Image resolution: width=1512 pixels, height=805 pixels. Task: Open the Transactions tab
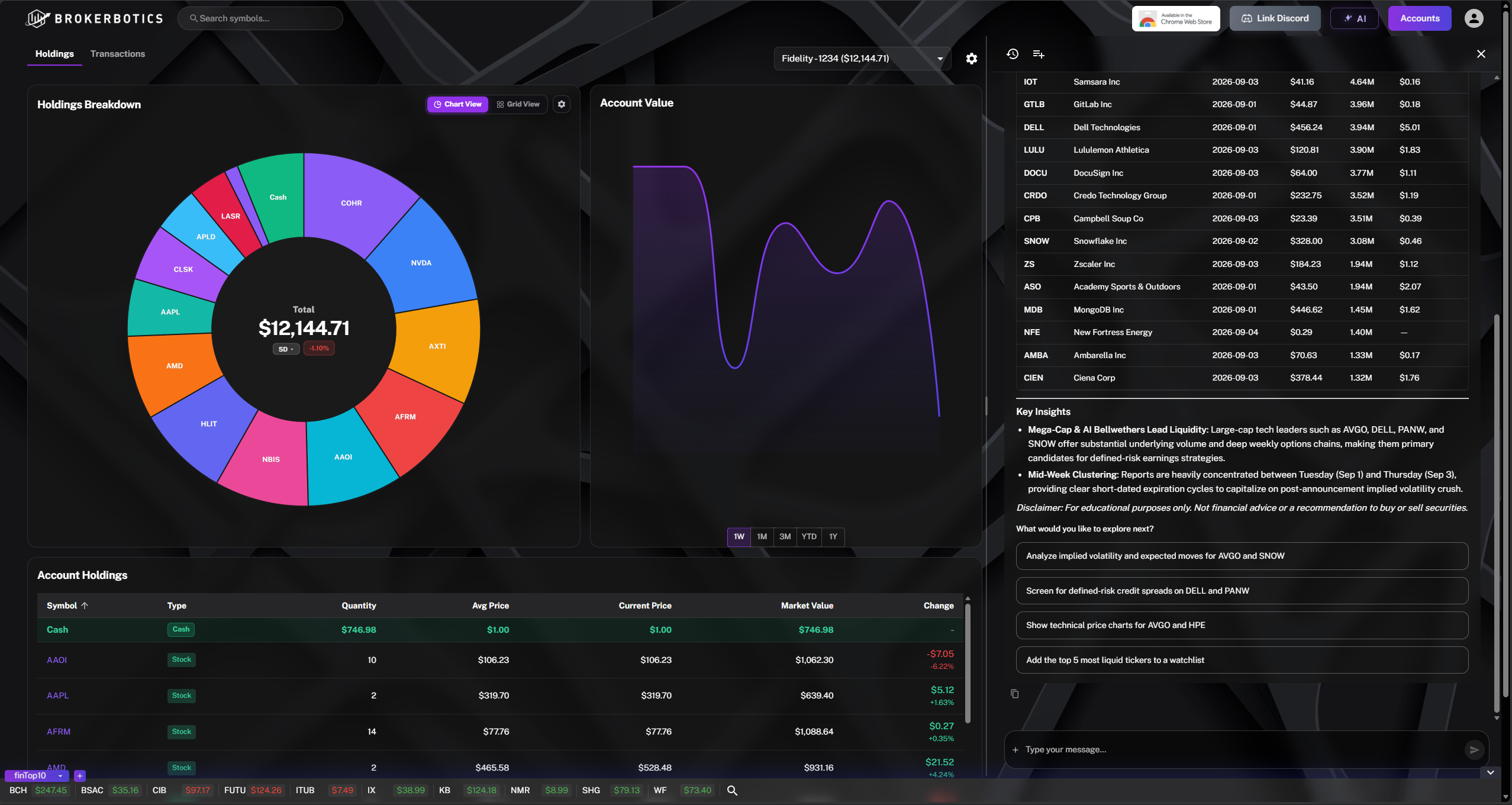pyautogui.click(x=118, y=54)
